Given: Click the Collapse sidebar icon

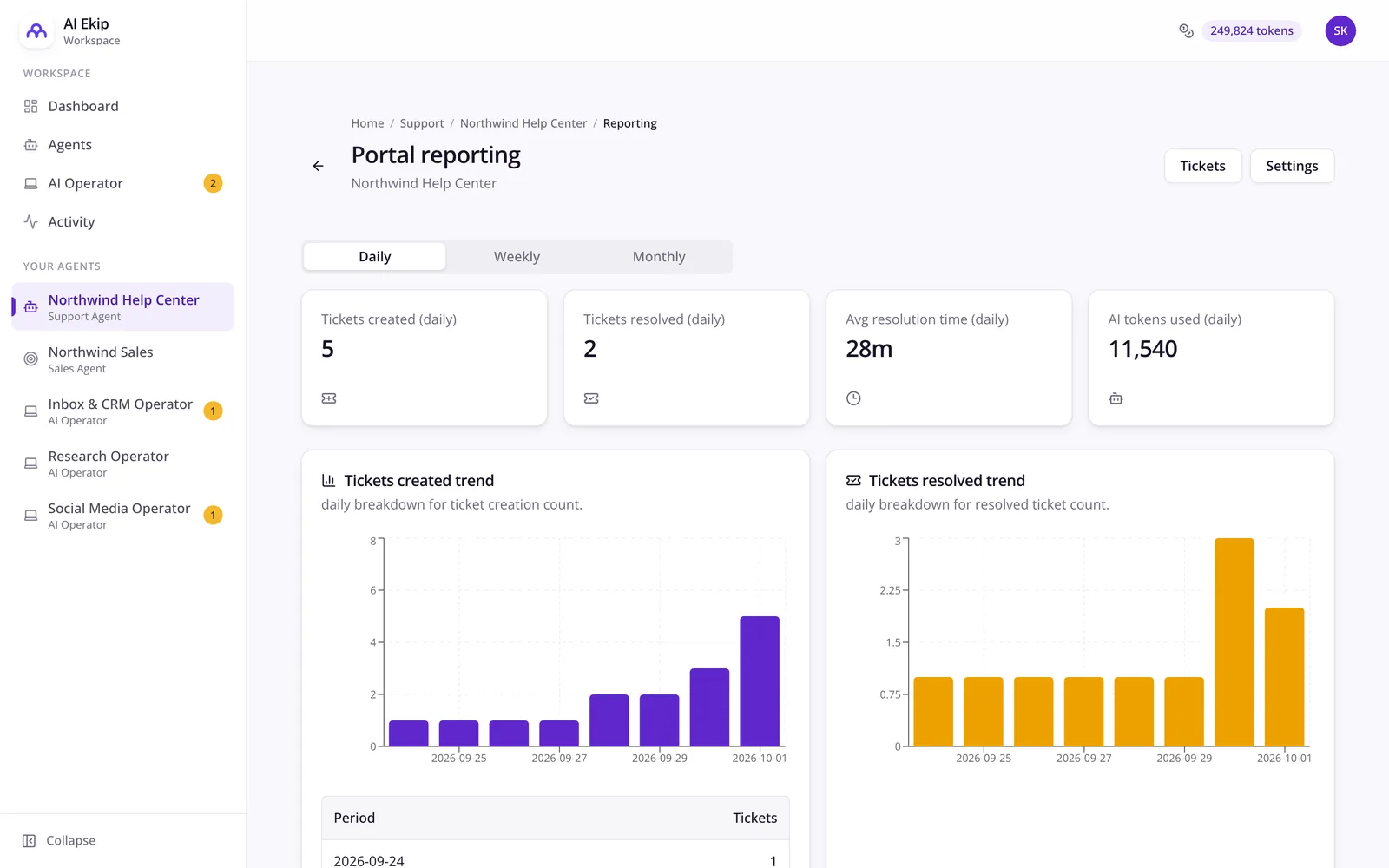Looking at the screenshot, I should [x=29, y=840].
